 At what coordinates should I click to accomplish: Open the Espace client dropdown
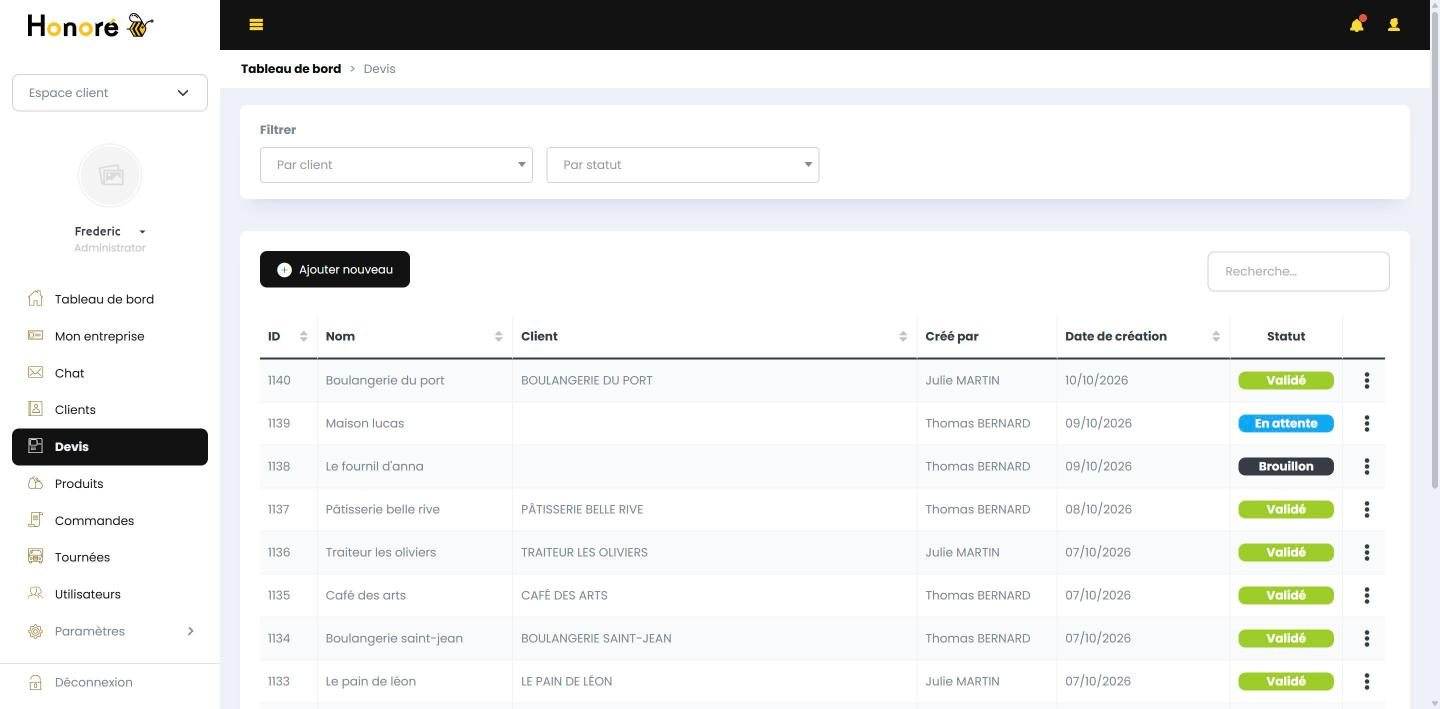point(110,93)
